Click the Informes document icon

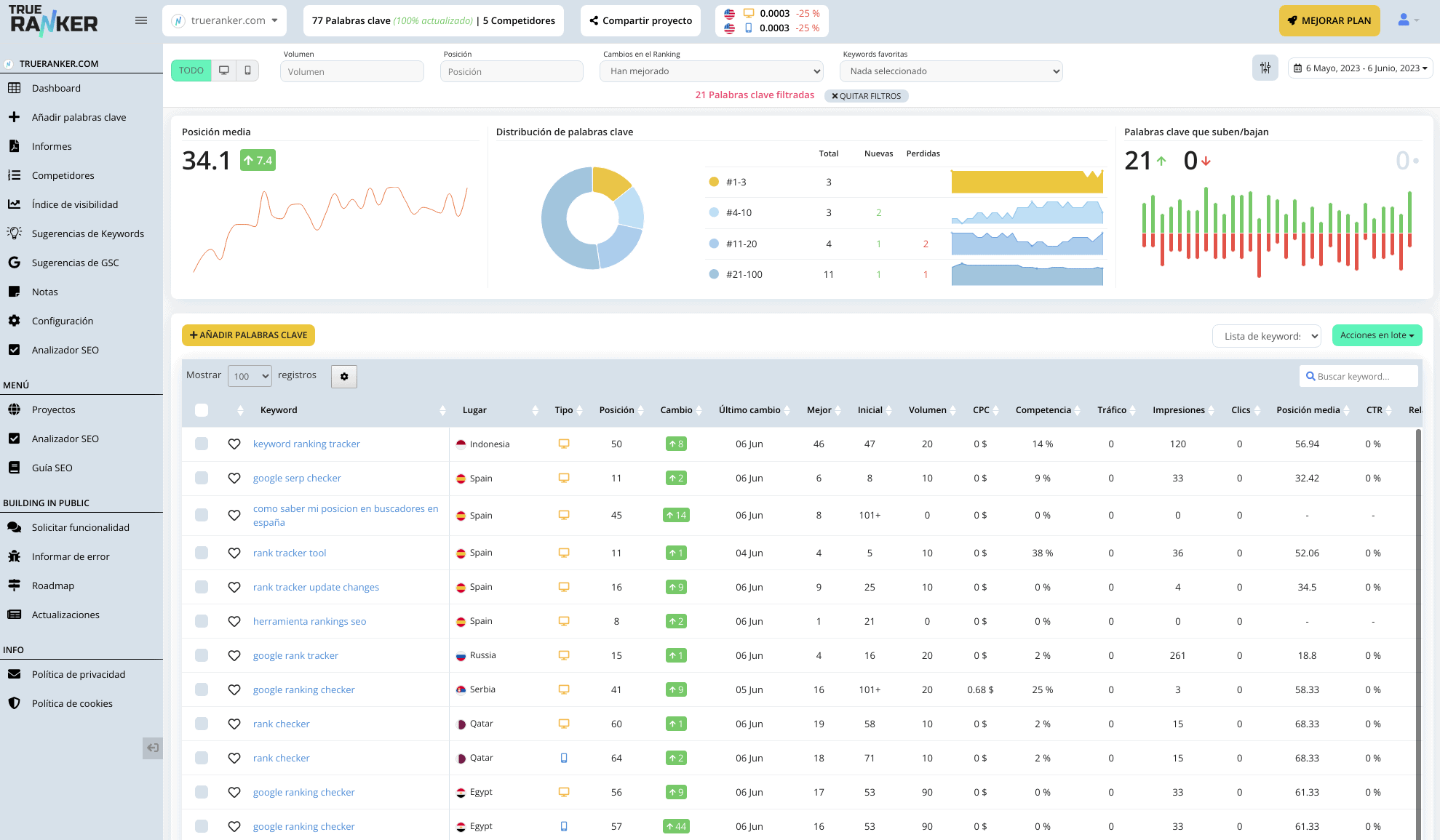click(14, 146)
